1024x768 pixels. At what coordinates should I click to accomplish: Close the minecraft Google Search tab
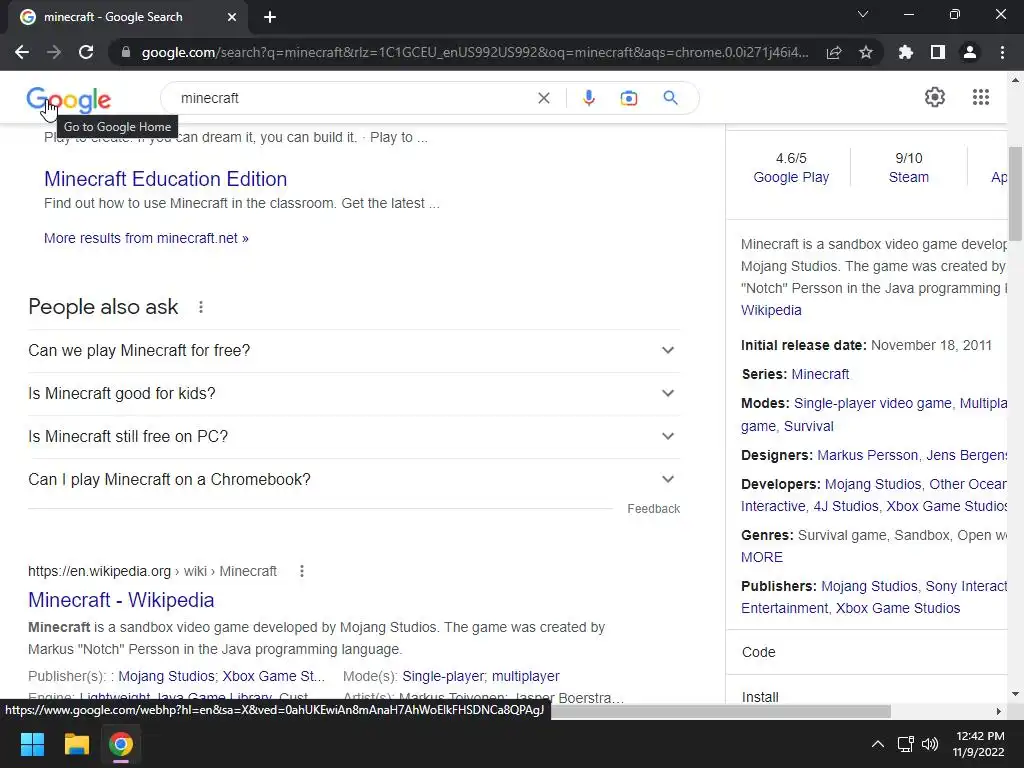tap(232, 17)
